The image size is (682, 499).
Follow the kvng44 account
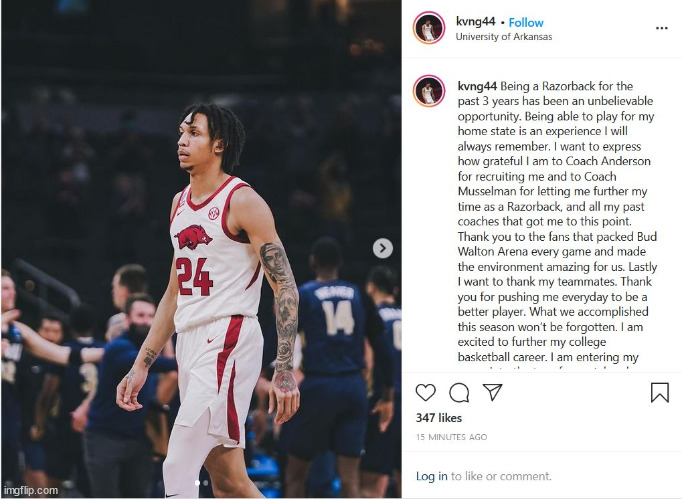point(526,22)
